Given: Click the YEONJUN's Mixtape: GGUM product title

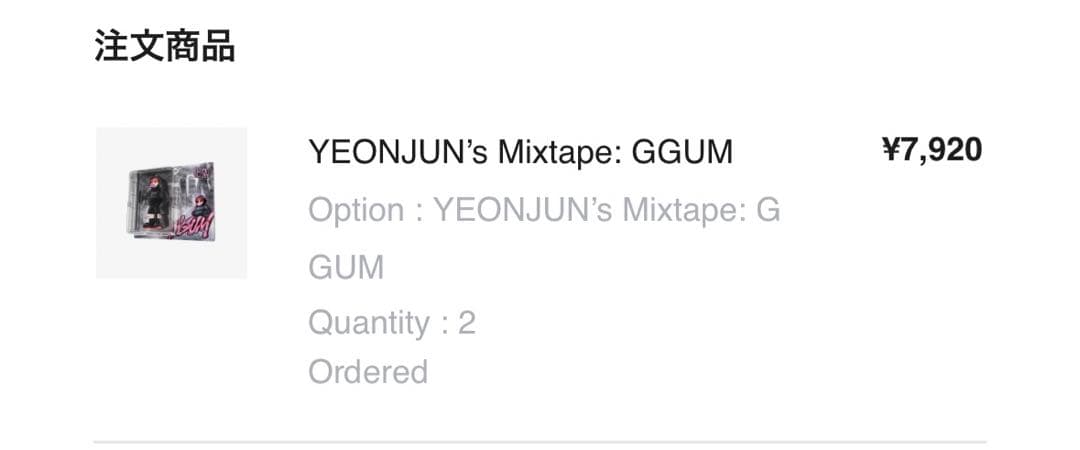Looking at the screenshot, I should pyautogui.click(x=520, y=152).
